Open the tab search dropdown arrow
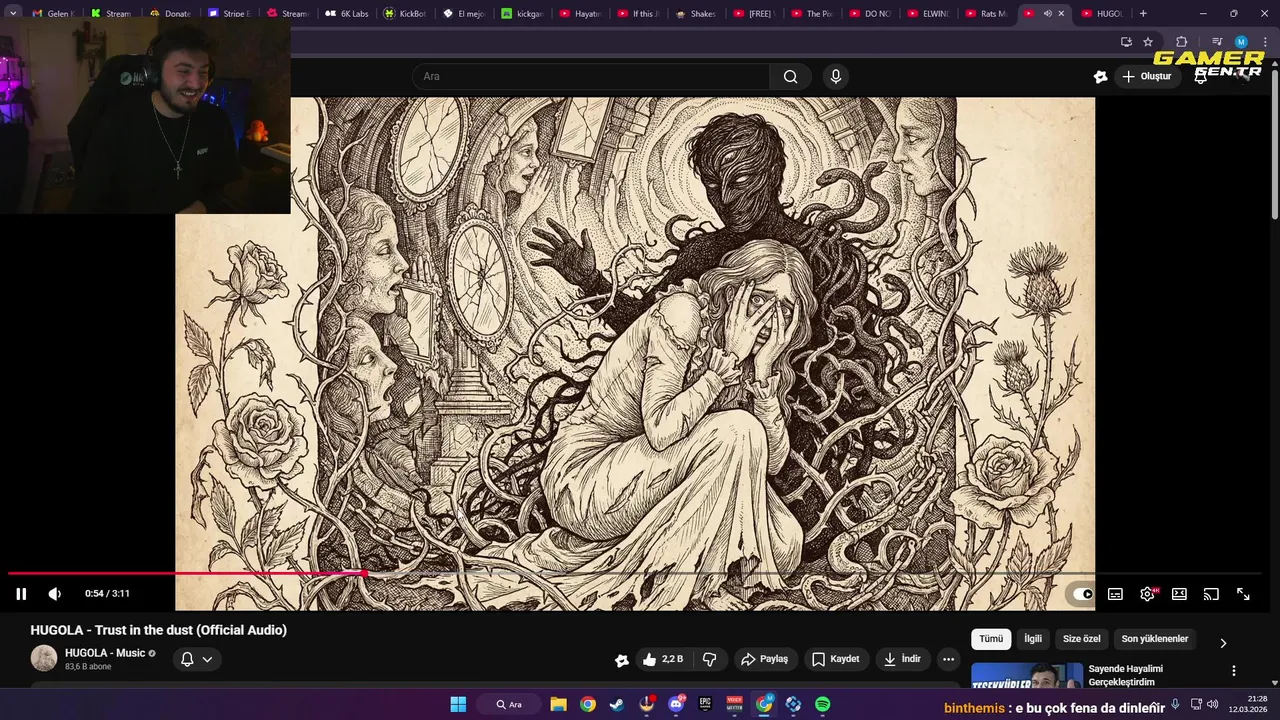Screen dimensions: 1280x720 pyautogui.click(x=13, y=14)
